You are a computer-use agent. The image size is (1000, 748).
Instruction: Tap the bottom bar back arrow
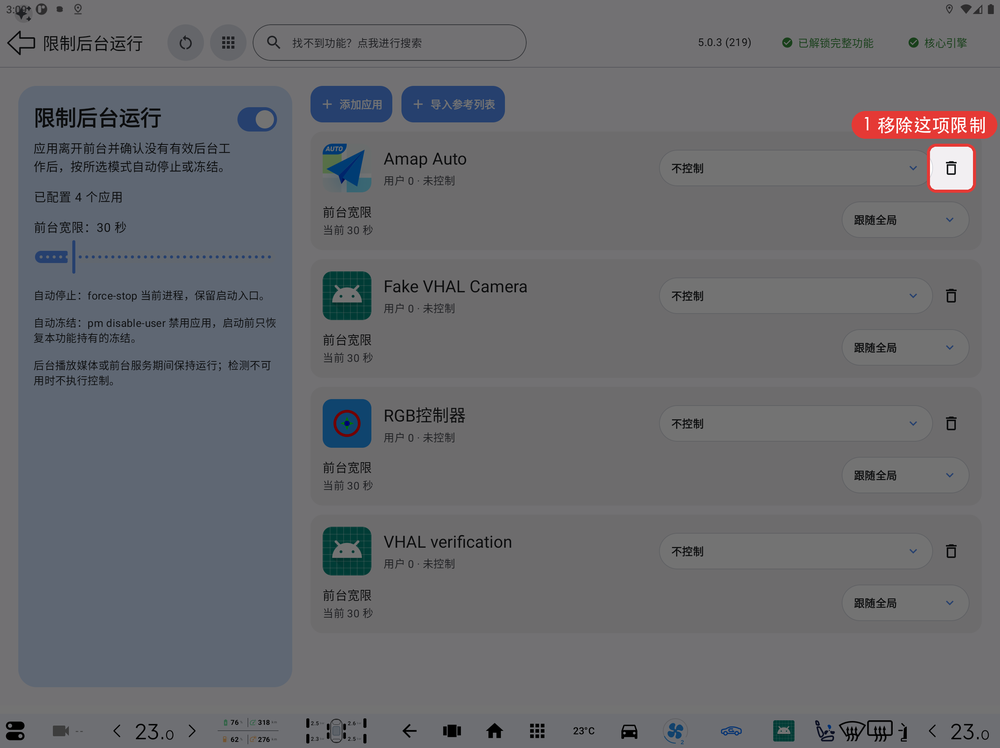(x=409, y=731)
